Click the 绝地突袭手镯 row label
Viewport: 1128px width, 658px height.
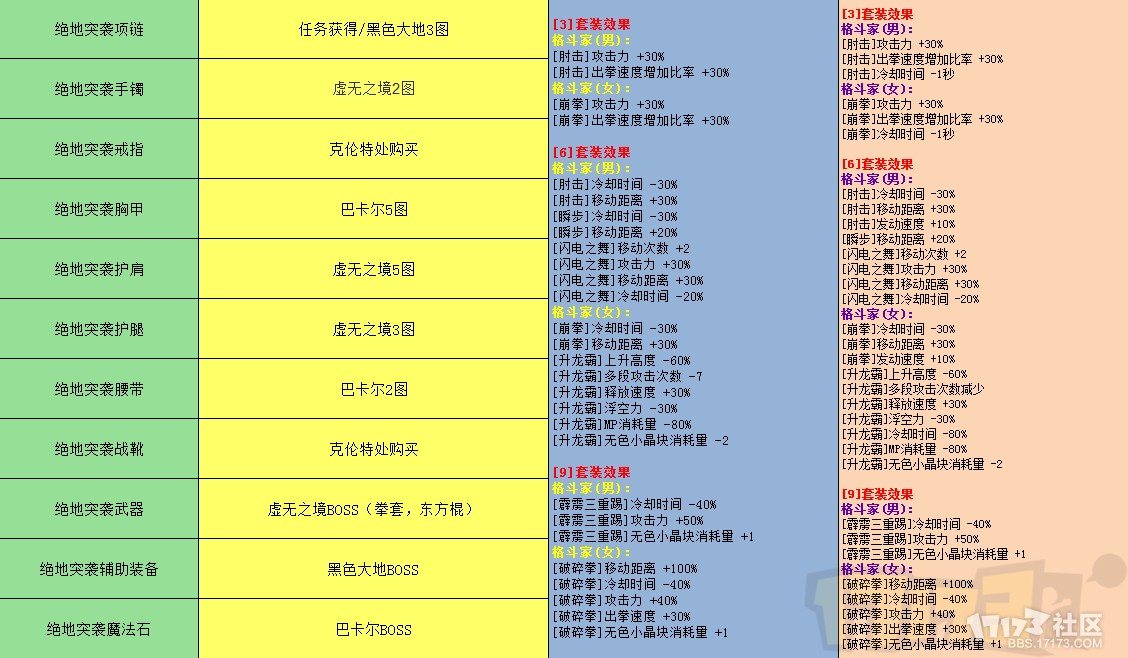coord(99,89)
